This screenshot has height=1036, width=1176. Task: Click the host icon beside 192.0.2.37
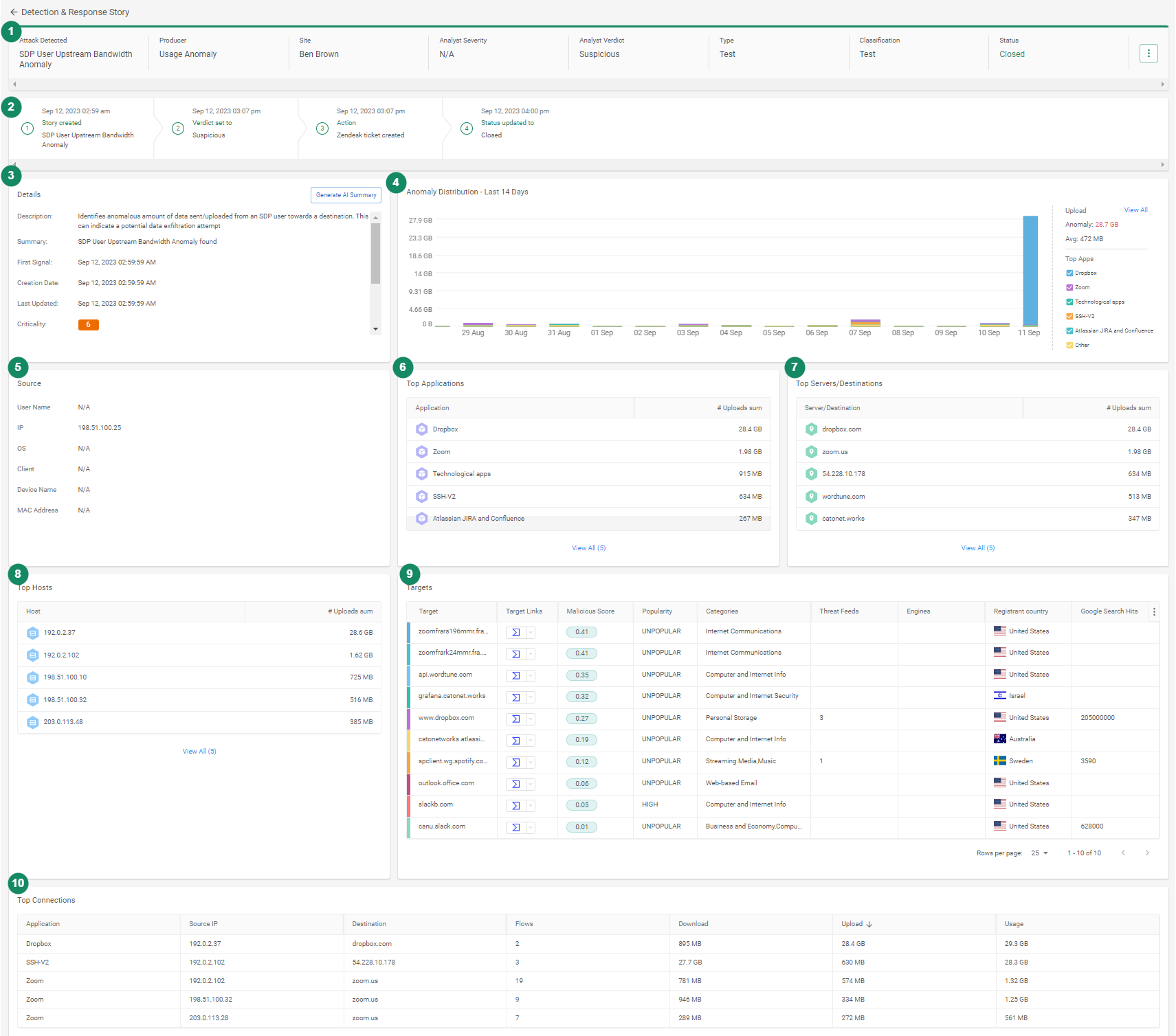click(32, 633)
